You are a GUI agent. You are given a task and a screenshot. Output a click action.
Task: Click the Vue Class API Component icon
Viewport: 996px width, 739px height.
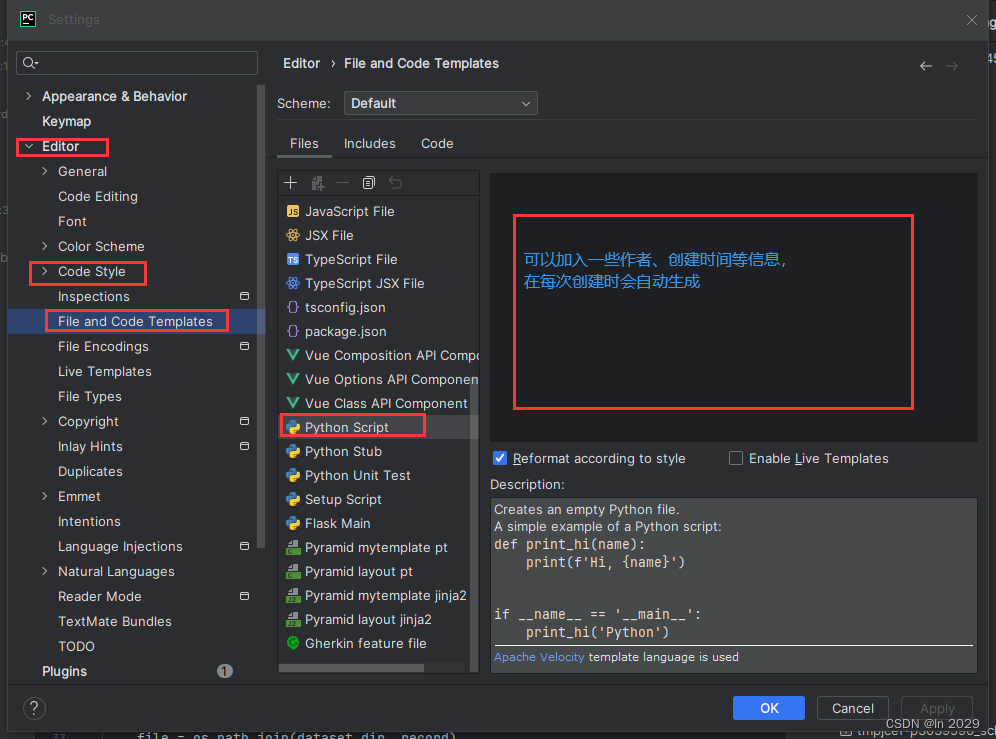(293, 403)
